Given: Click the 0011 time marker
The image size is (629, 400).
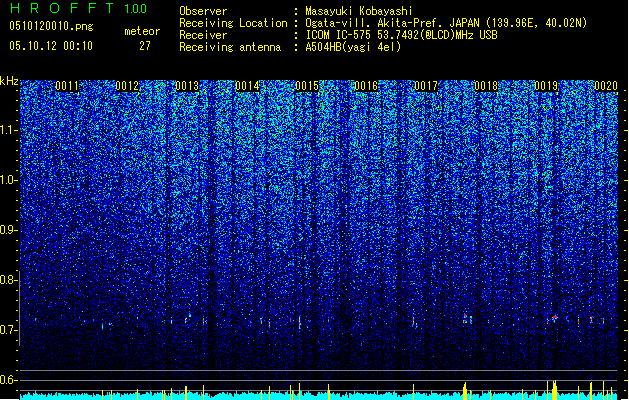Looking at the screenshot, I should [67, 86].
